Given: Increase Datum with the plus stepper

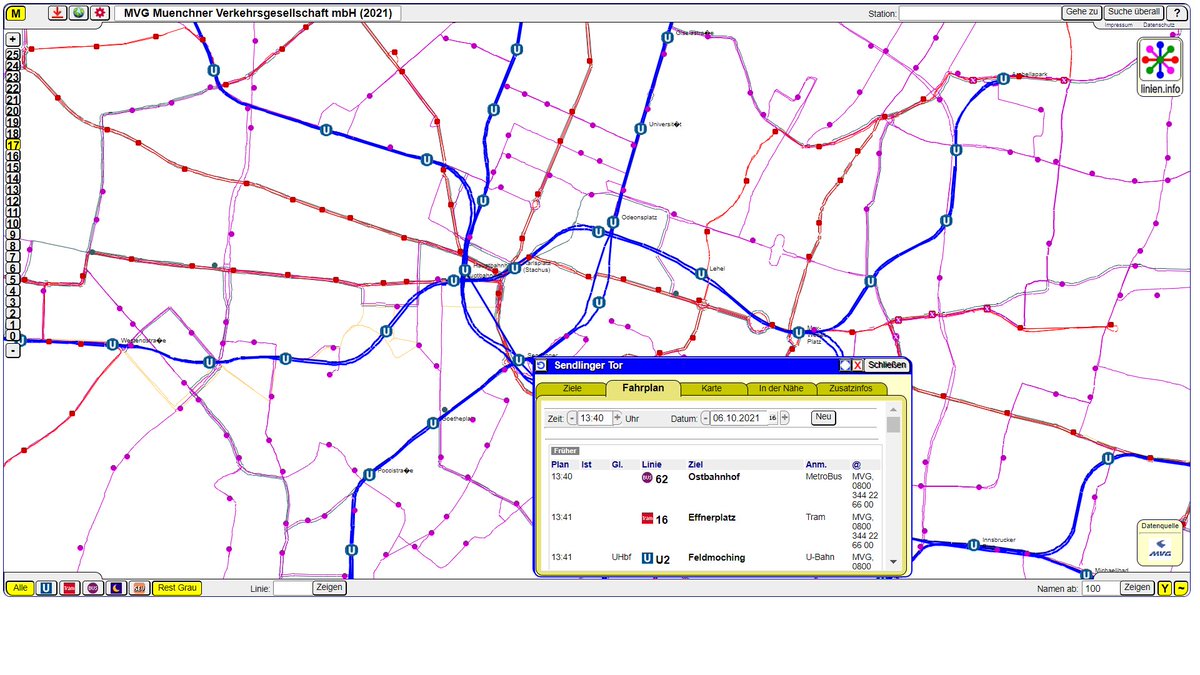Looking at the screenshot, I should [x=784, y=418].
